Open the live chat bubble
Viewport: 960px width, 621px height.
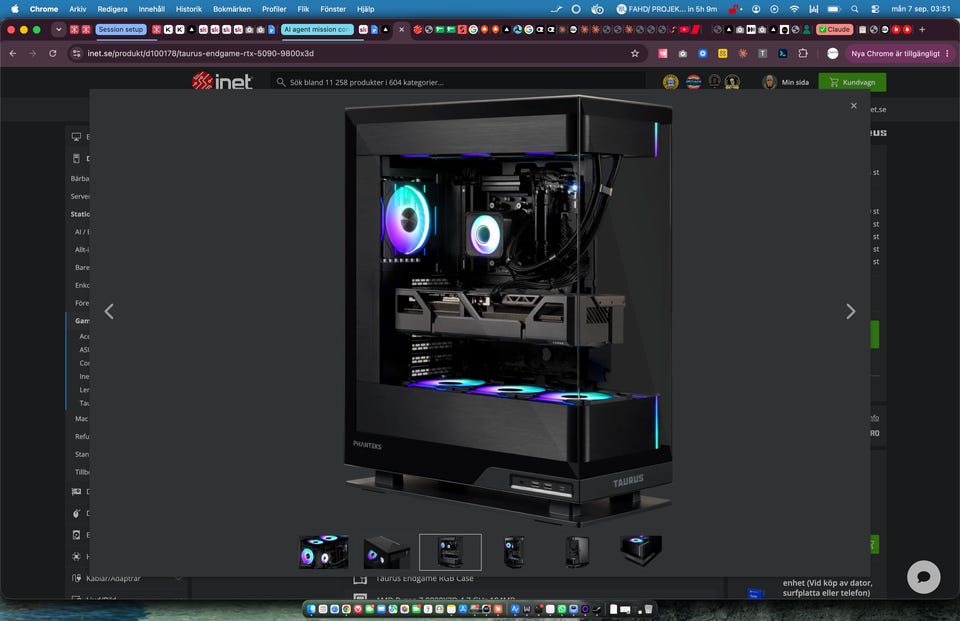pyautogui.click(x=923, y=577)
